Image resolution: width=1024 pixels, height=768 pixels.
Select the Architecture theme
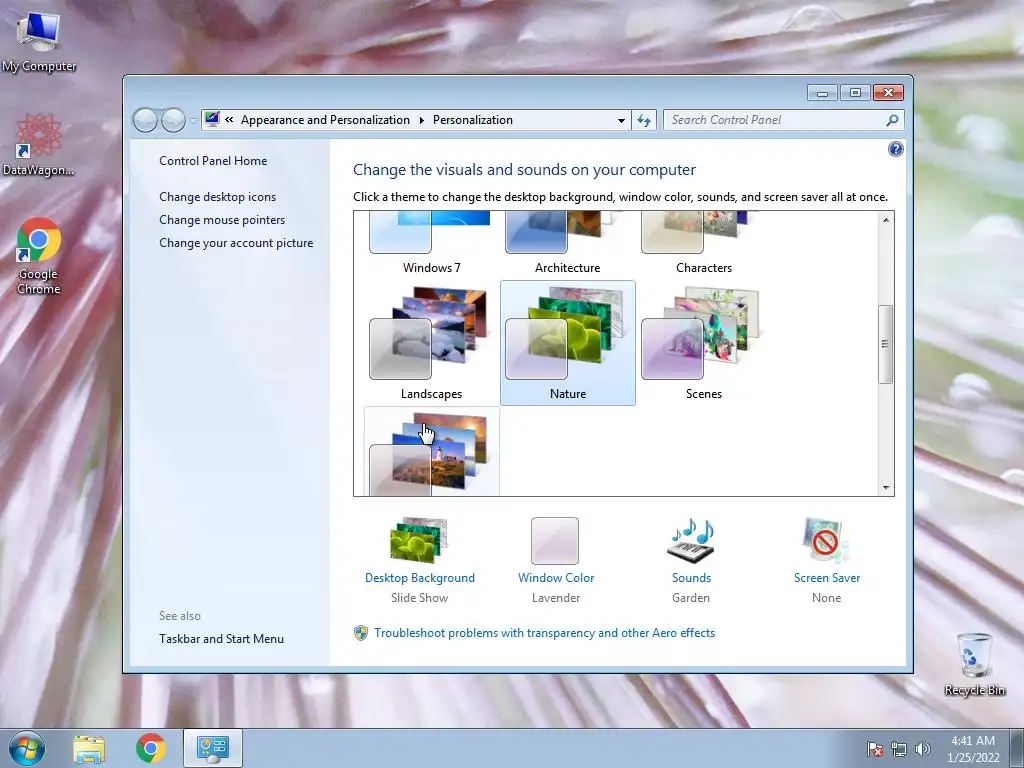tap(568, 245)
